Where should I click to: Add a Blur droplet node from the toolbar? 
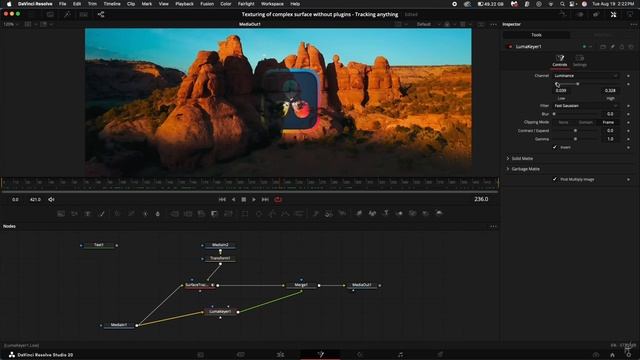pyautogui.click(x=158, y=213)
